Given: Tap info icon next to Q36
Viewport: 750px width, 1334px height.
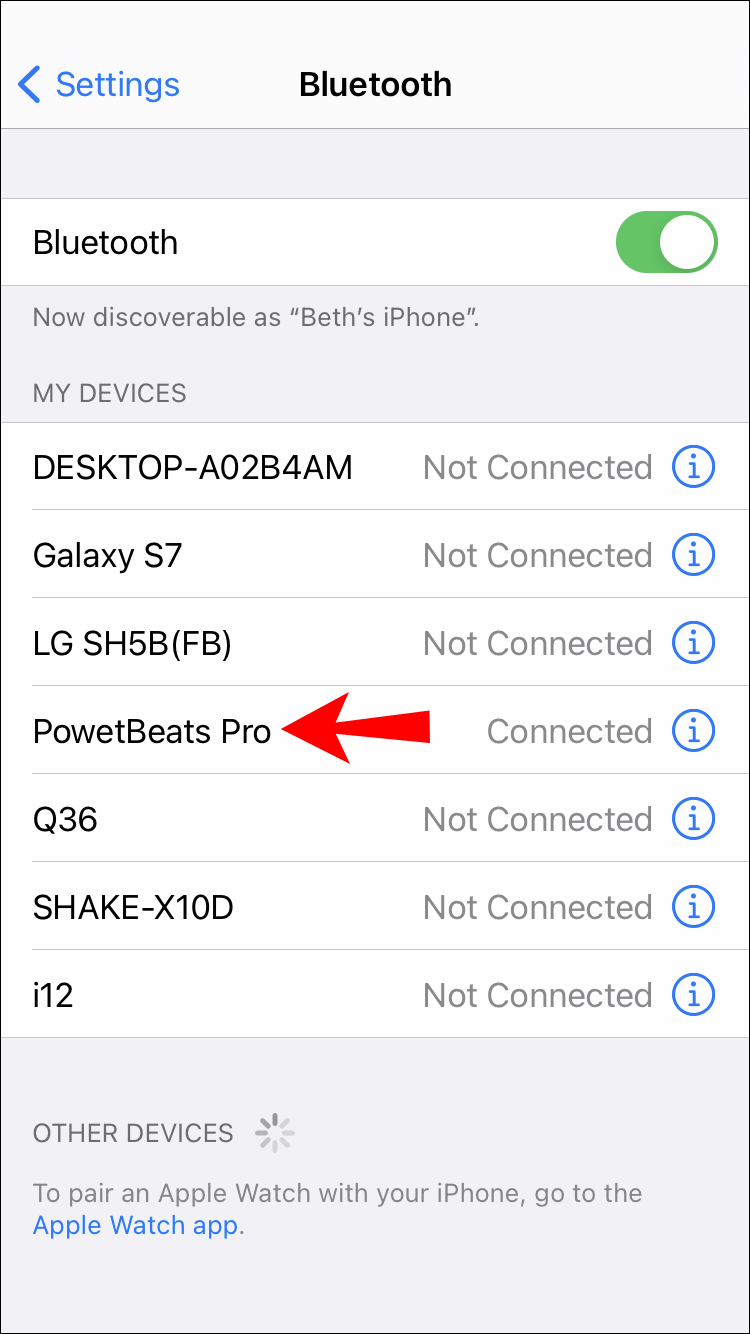Looking at the screenshot, I should coord(693,818).
